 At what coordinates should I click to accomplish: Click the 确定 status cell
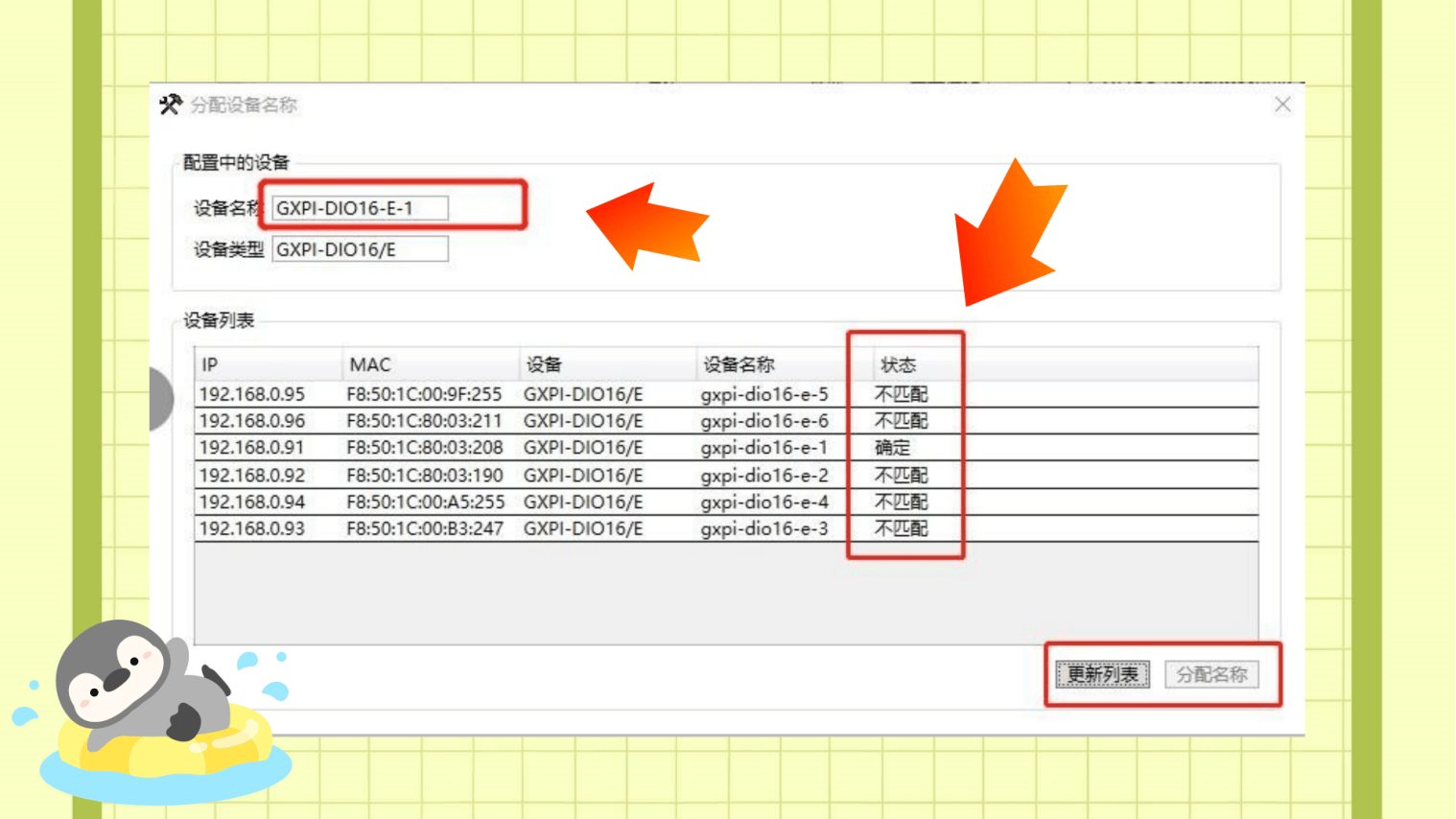click(x=893, y=448)
